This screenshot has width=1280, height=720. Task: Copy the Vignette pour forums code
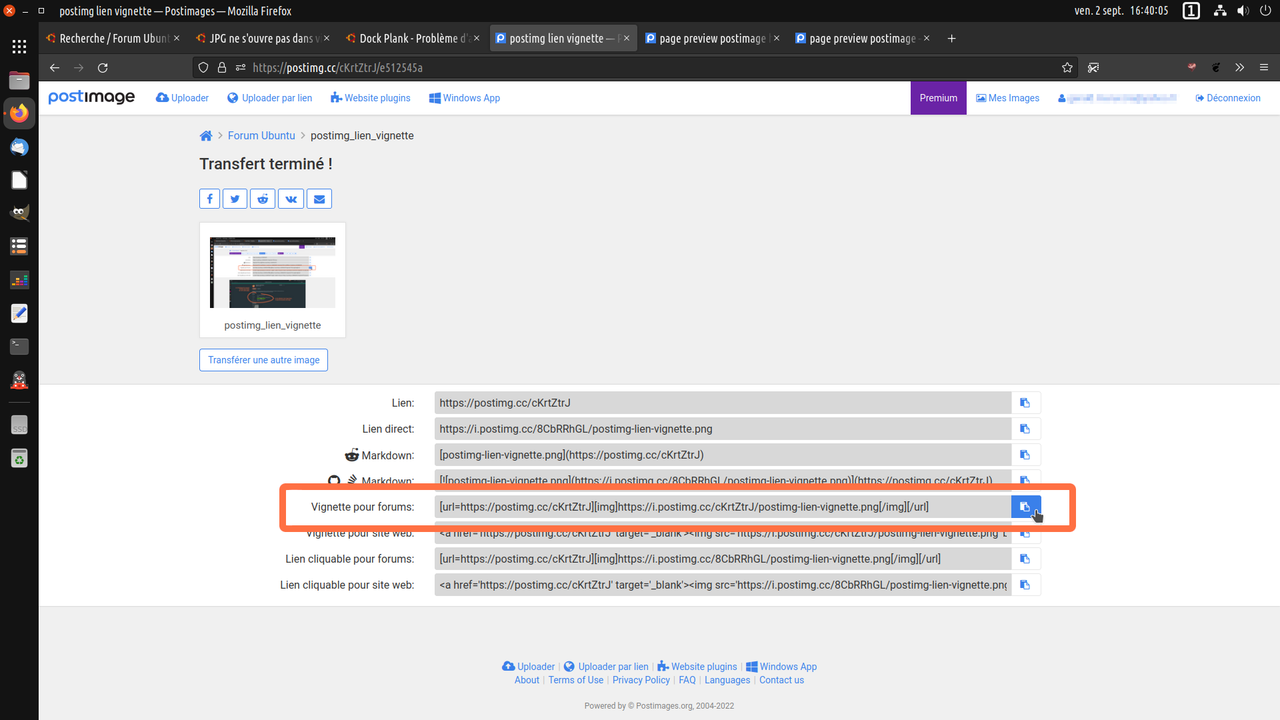point(1025,507)
